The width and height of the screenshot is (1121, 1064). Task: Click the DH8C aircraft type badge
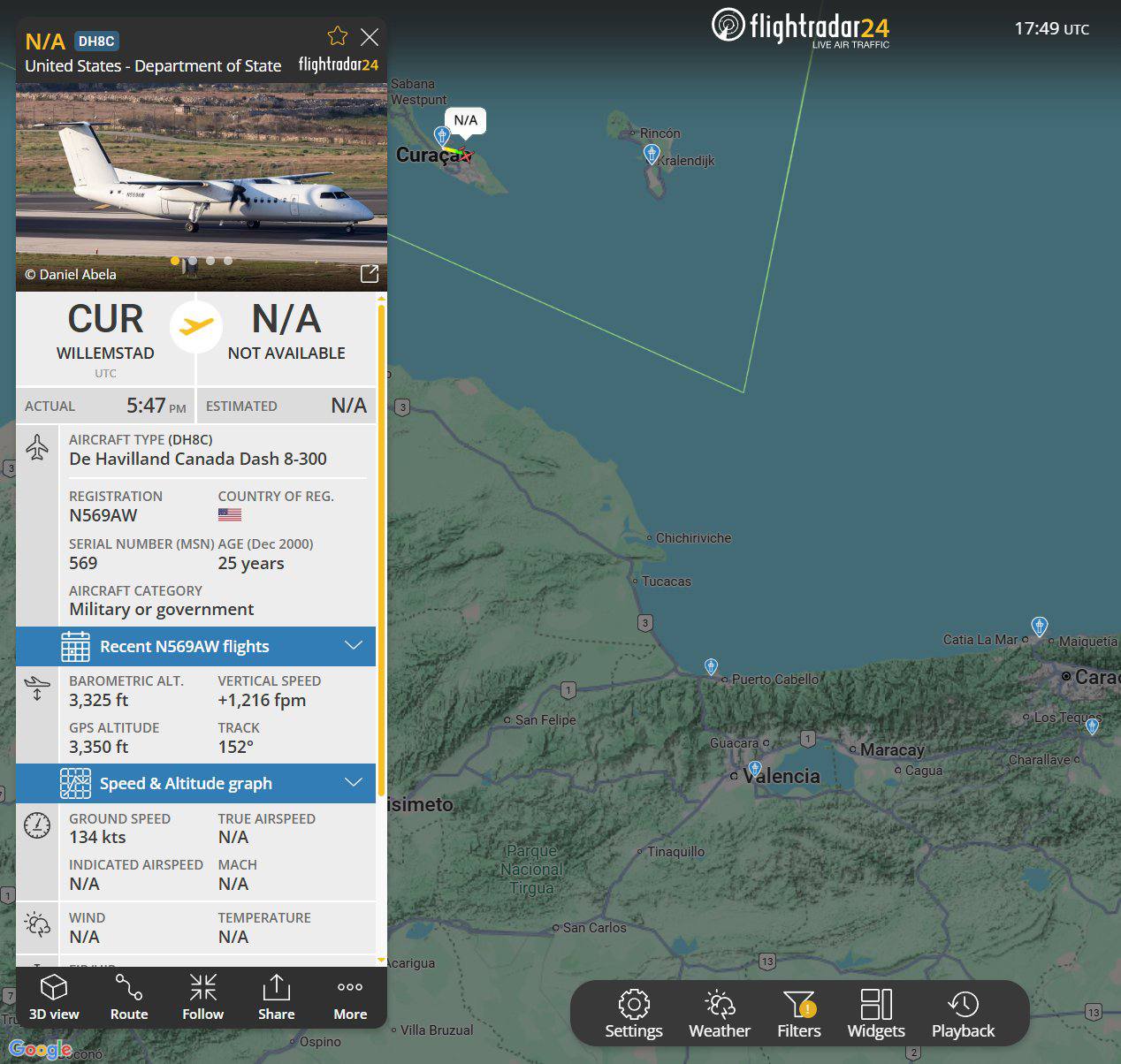click(x=96, y=41)
